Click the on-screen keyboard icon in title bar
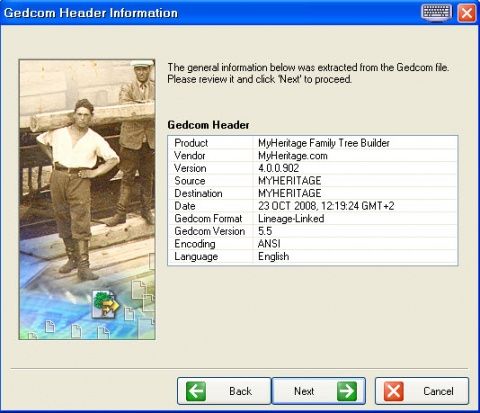Screen dimensions: 480x413 tap(437, 13)
